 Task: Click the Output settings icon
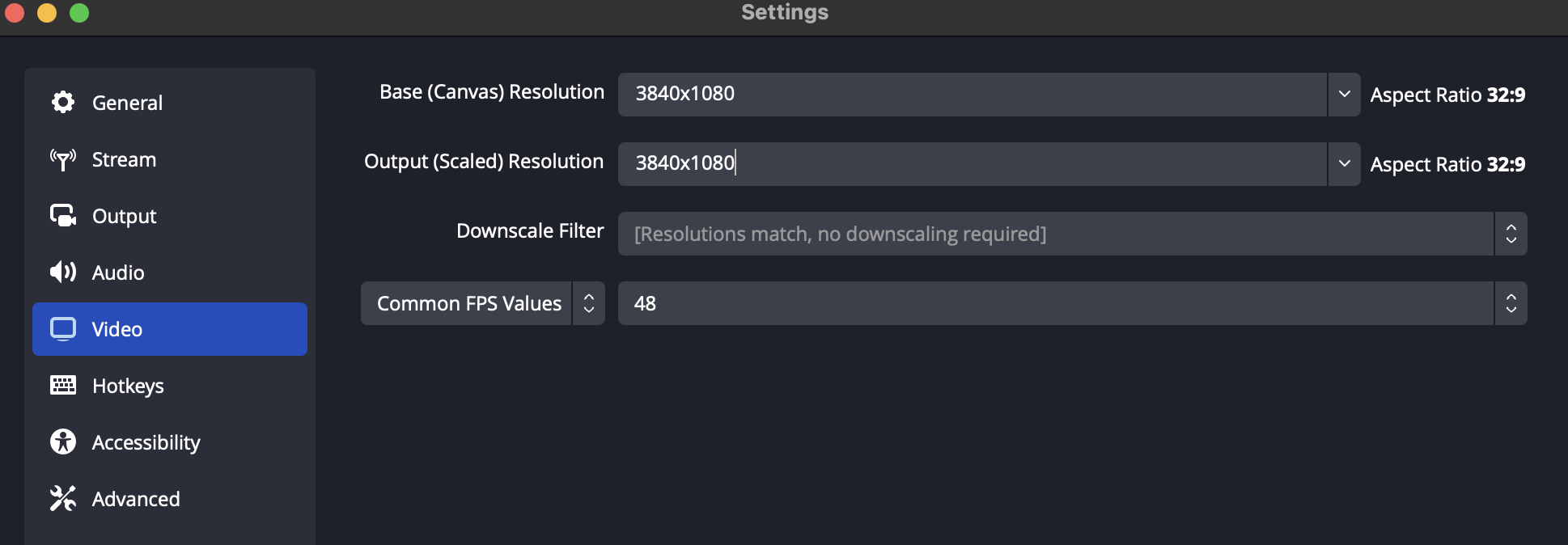click(x=63, y=216)
